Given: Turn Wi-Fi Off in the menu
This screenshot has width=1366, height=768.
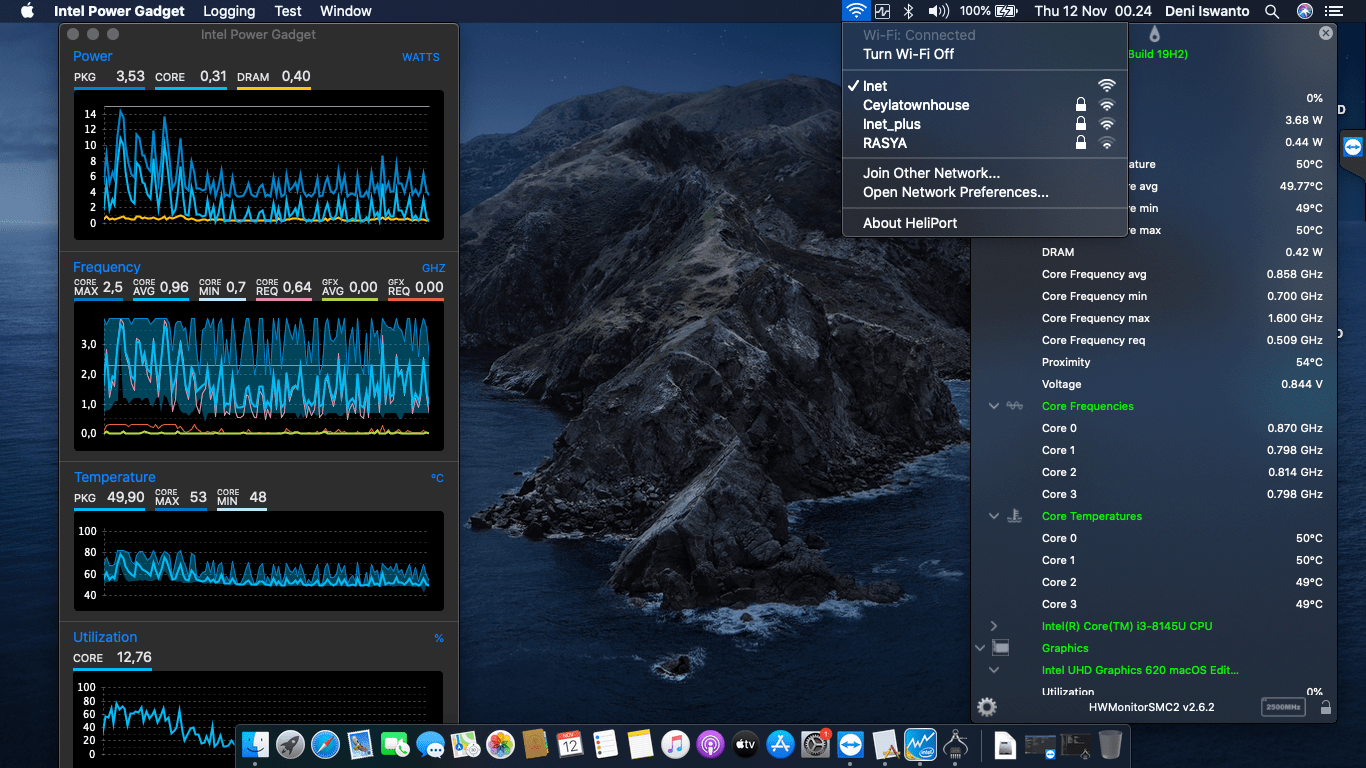Looking at the screenshot, I should click(x=985, y=54).
